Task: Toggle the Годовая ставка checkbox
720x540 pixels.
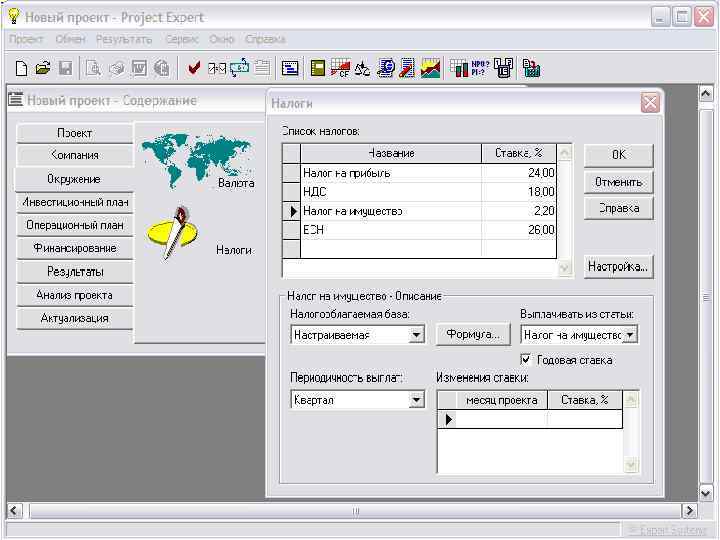Action: pyautogui.click(x=525, y=359)
